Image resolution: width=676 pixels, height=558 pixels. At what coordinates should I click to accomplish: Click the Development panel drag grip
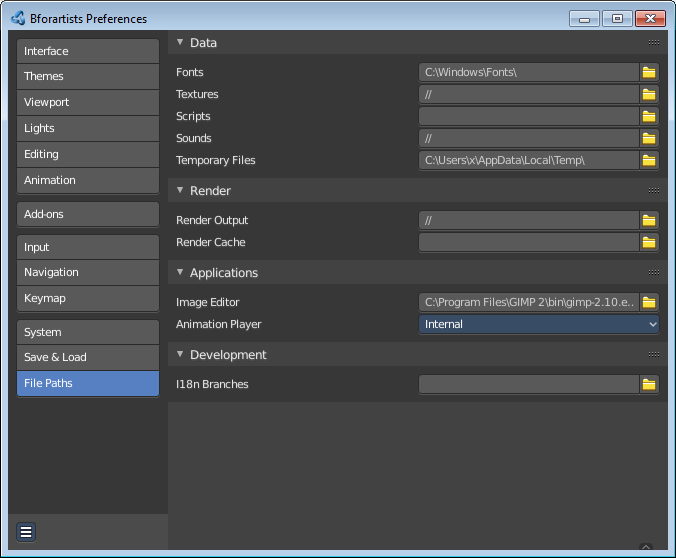click(654, 354)
